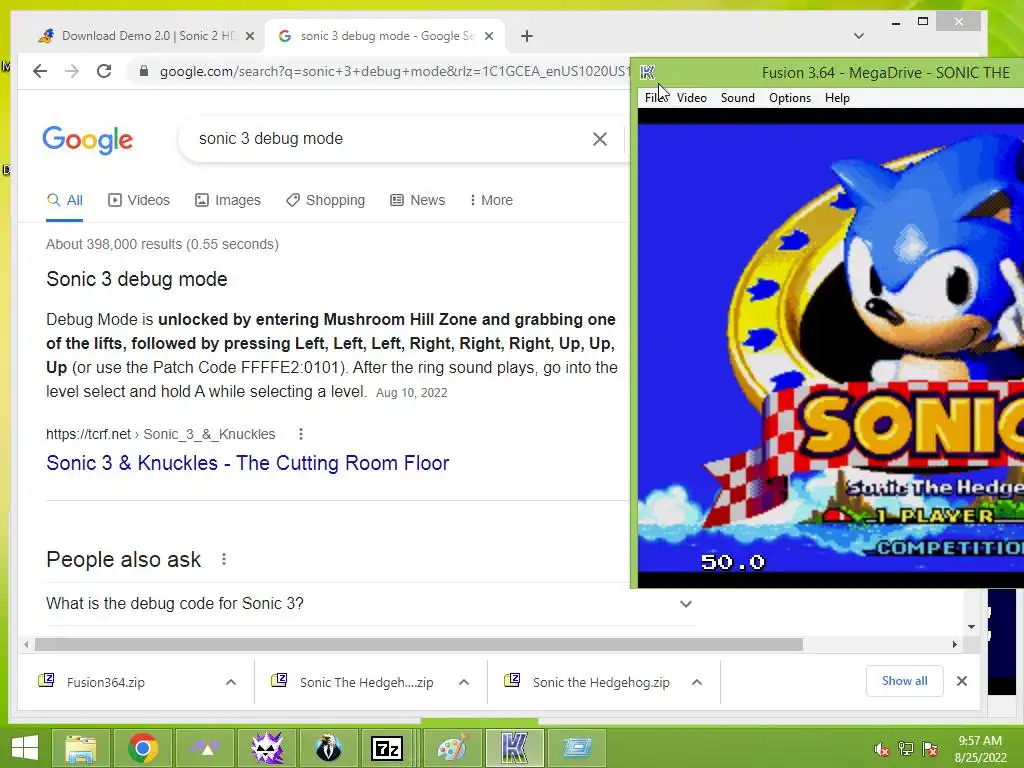
Task: Open the Fusion window system icon
Action: tap(648, 72)
